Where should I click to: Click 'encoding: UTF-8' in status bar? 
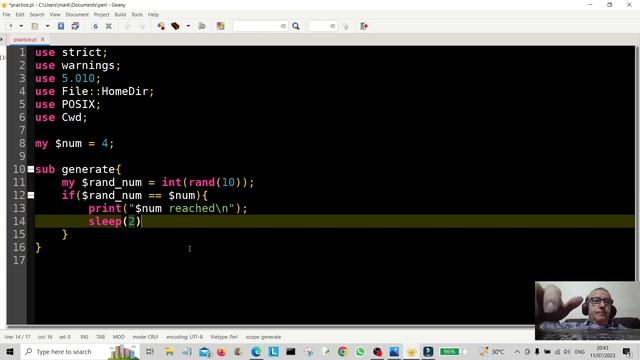pos(184,337)
